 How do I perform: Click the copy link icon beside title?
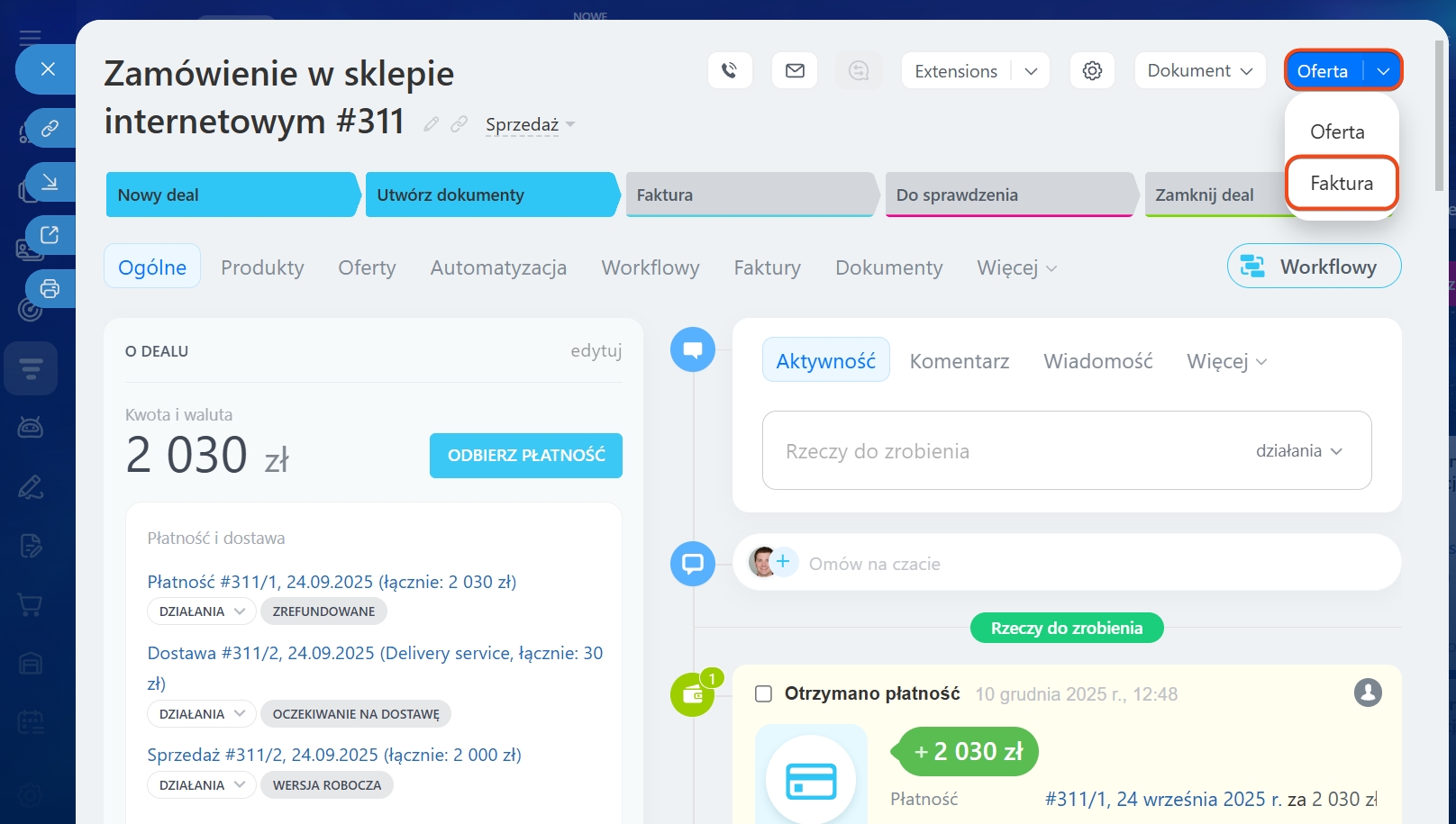coord(460,124)
